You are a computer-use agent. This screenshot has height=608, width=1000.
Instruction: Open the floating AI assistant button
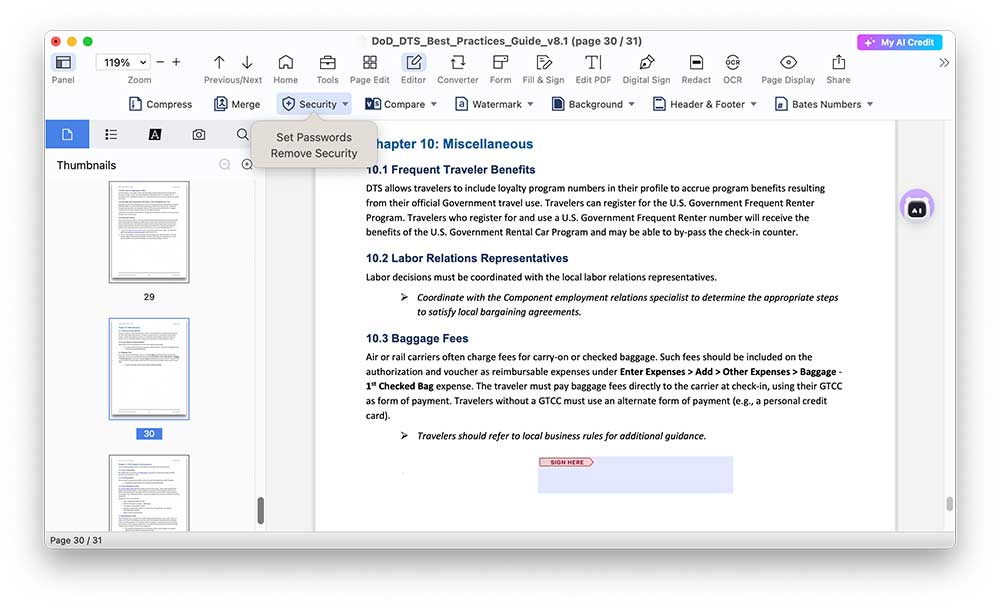click(x=916, y=207)
